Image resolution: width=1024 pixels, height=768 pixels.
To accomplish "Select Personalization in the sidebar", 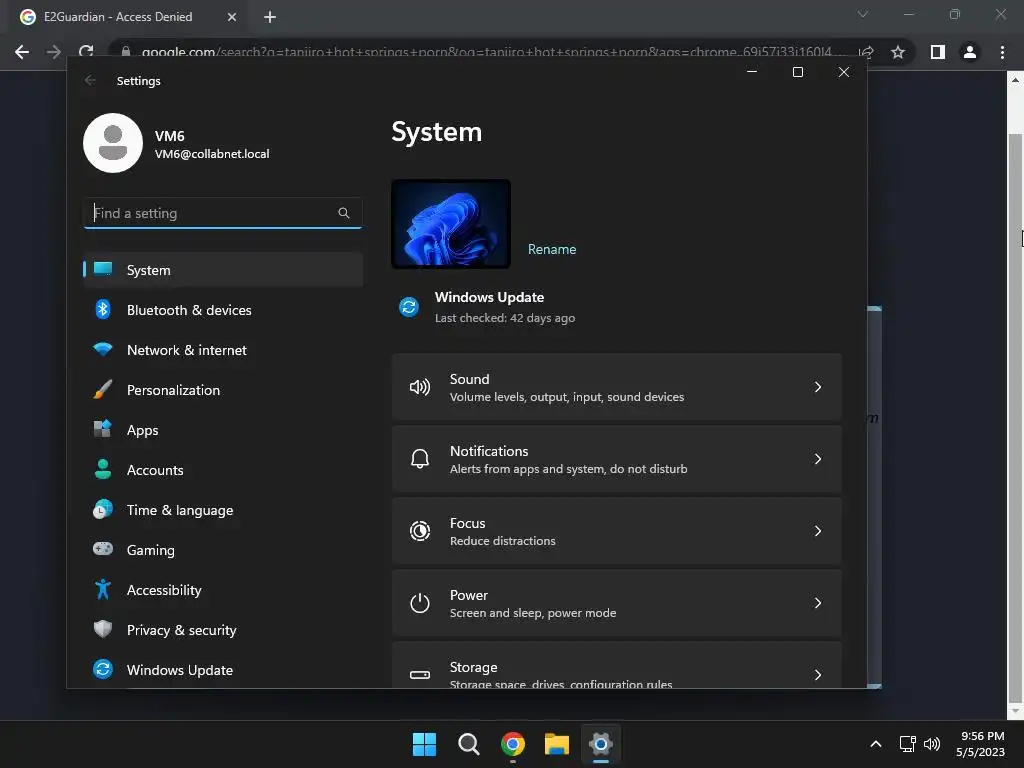I will pyautogui.click(x=223, y=390).
